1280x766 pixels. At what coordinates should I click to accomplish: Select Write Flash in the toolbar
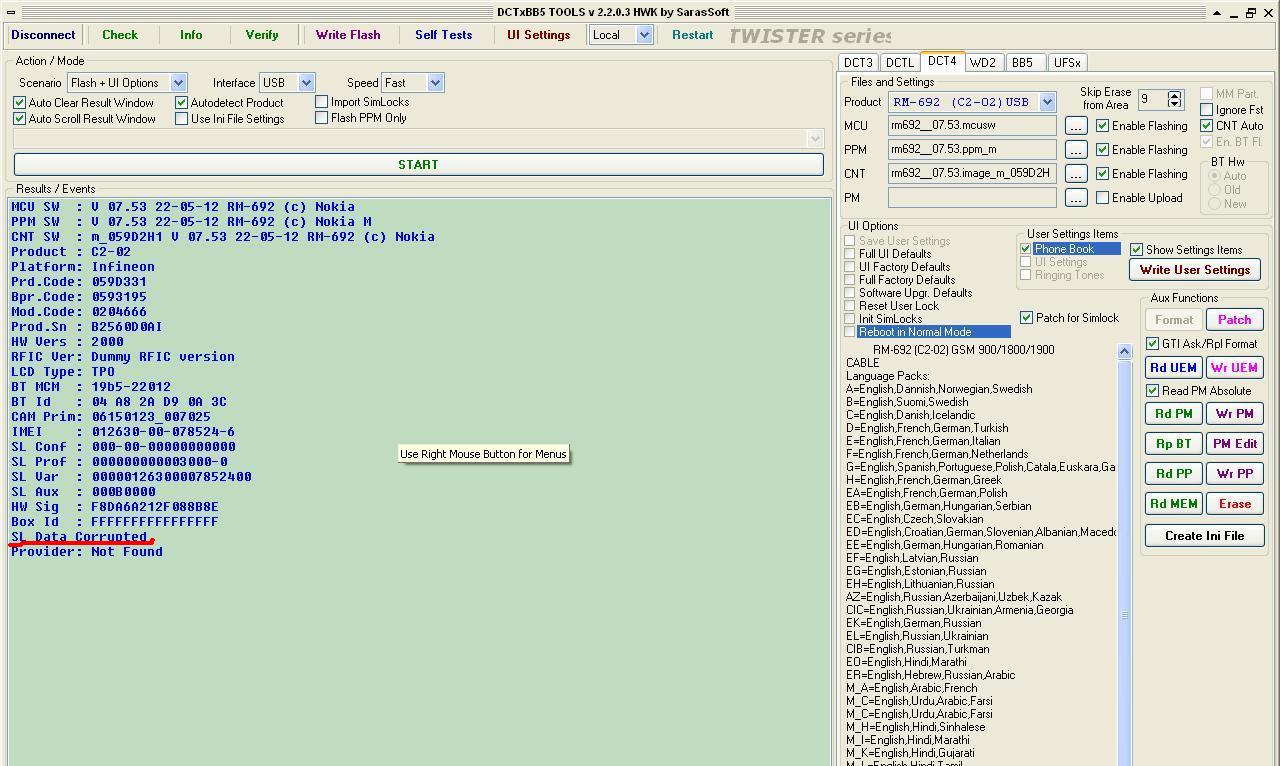coord(348,35)
